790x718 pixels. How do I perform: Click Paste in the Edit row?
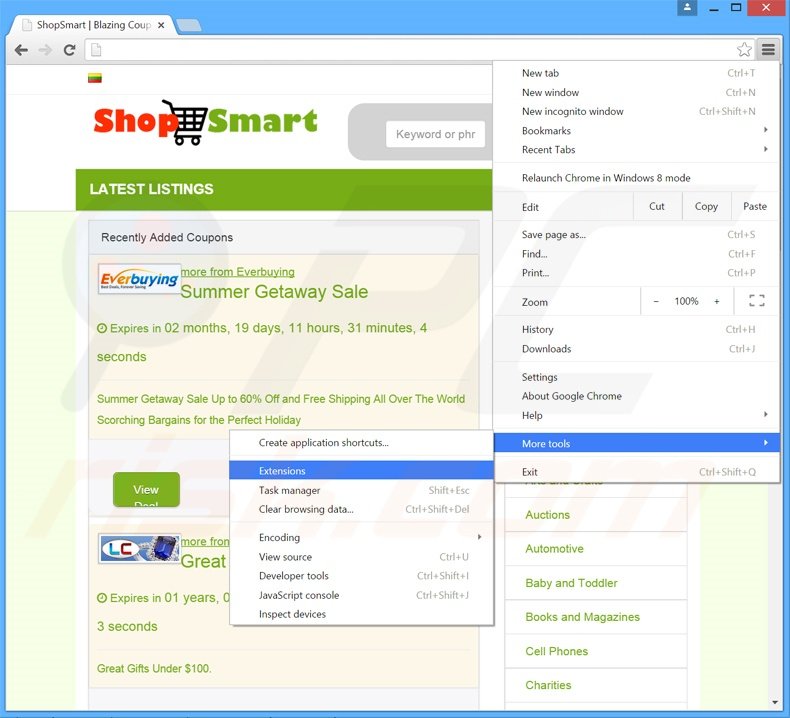(x=755, y=206)
